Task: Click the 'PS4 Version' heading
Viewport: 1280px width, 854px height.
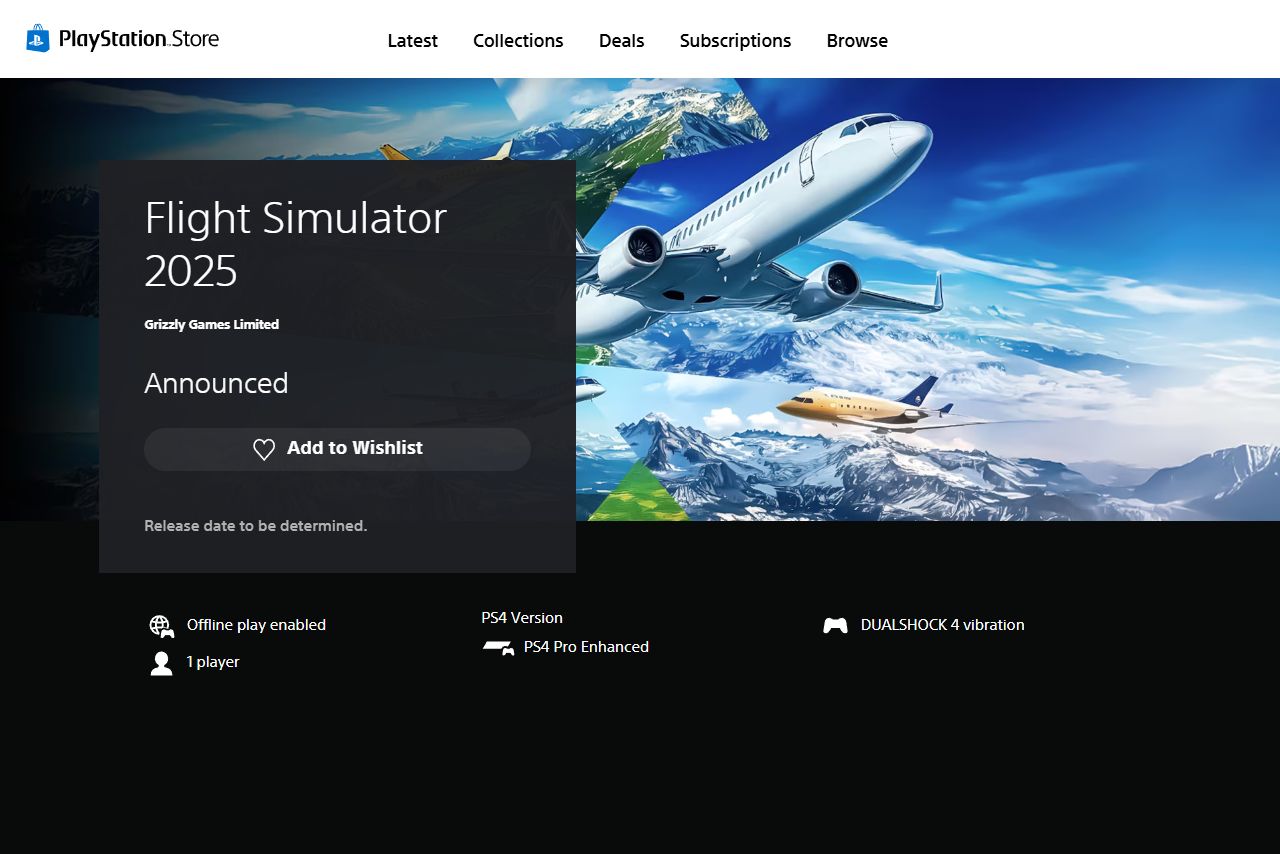Action: (522, 618)
